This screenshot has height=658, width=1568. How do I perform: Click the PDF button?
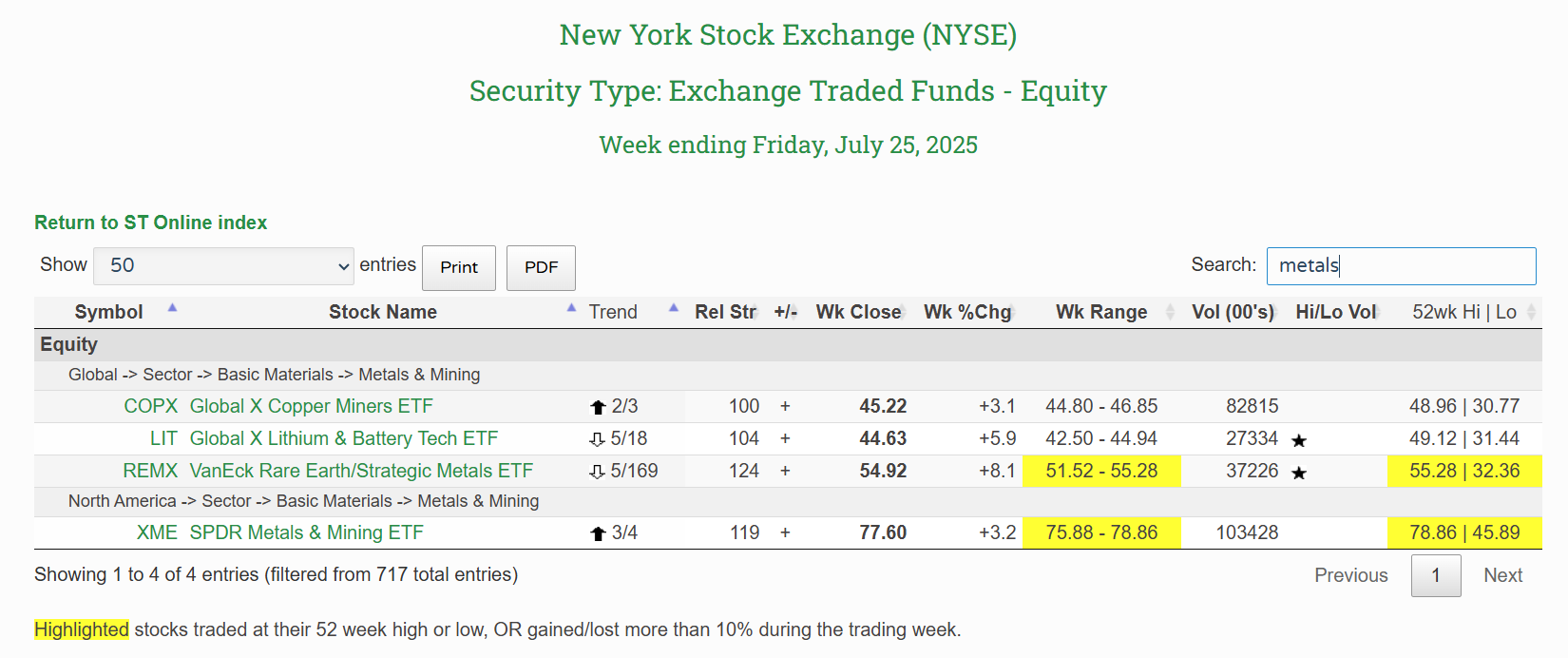(x=541, y=267)
